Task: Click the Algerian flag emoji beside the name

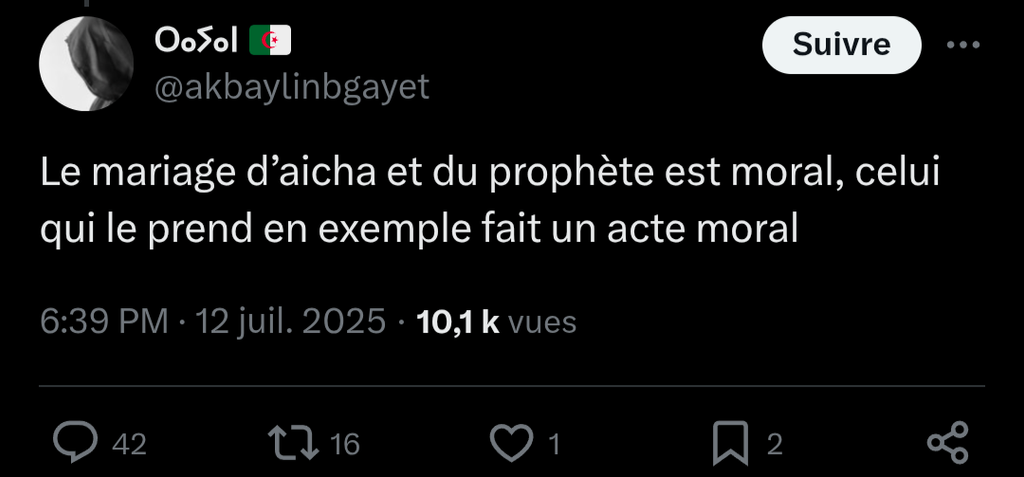Action: [270, 41]
